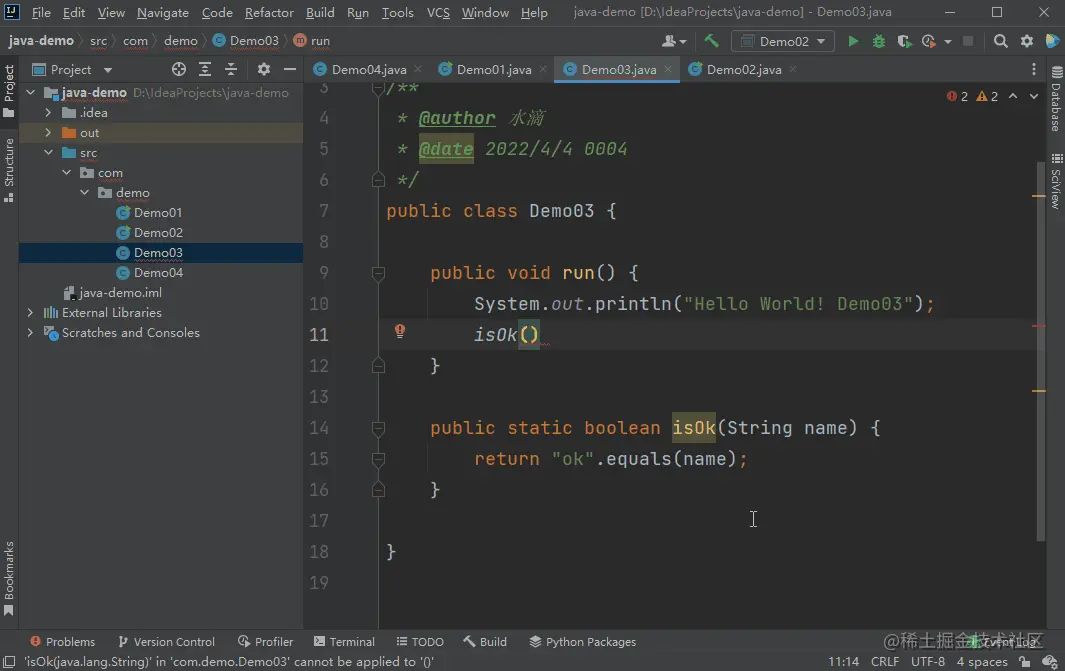Screen dimensions: 1065x671
Task: Start debugging with the bug icon
Action: [x=878, y=41]
